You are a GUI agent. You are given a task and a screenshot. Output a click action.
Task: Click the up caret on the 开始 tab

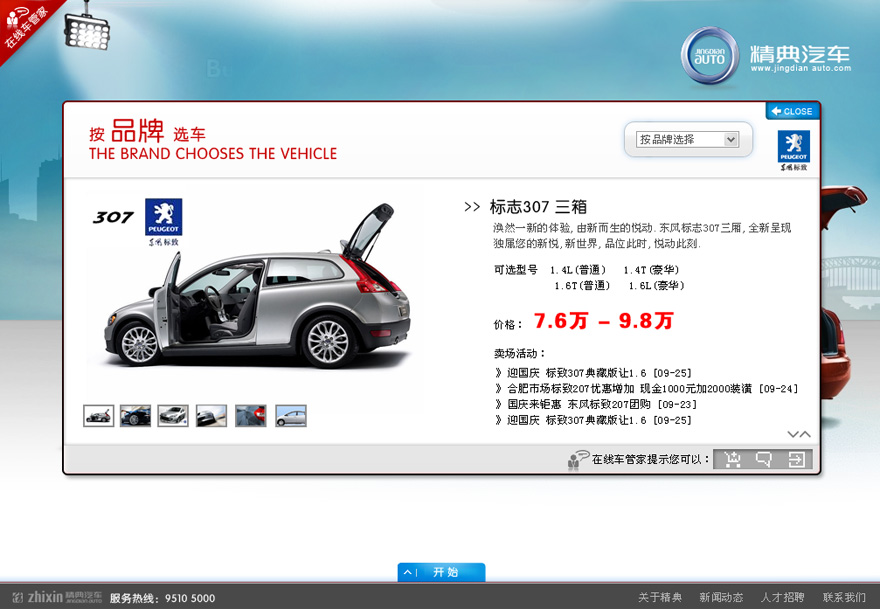click(x=407, y=573)
